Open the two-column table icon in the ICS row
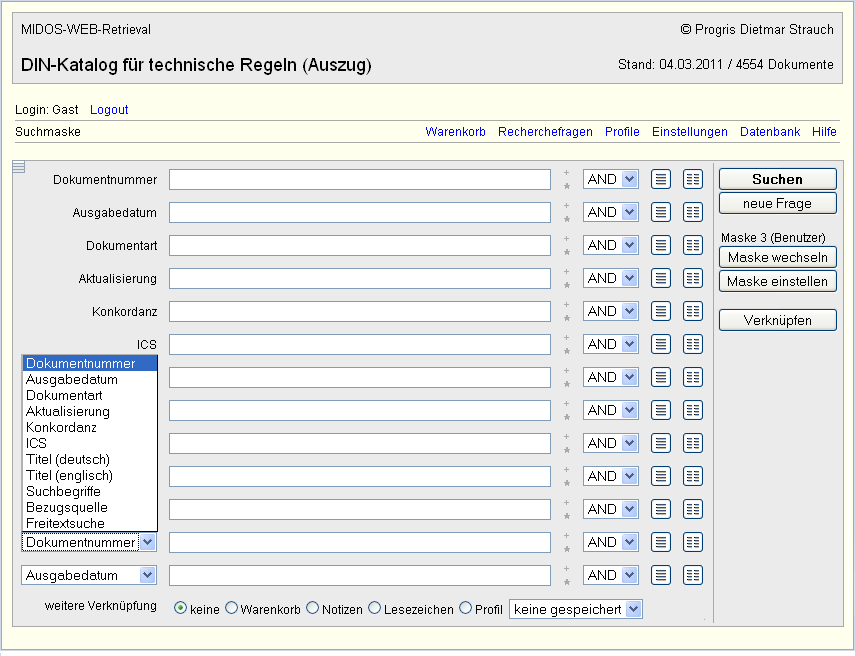The width and height of the screenshot is (855, 656). click(693, 344)
